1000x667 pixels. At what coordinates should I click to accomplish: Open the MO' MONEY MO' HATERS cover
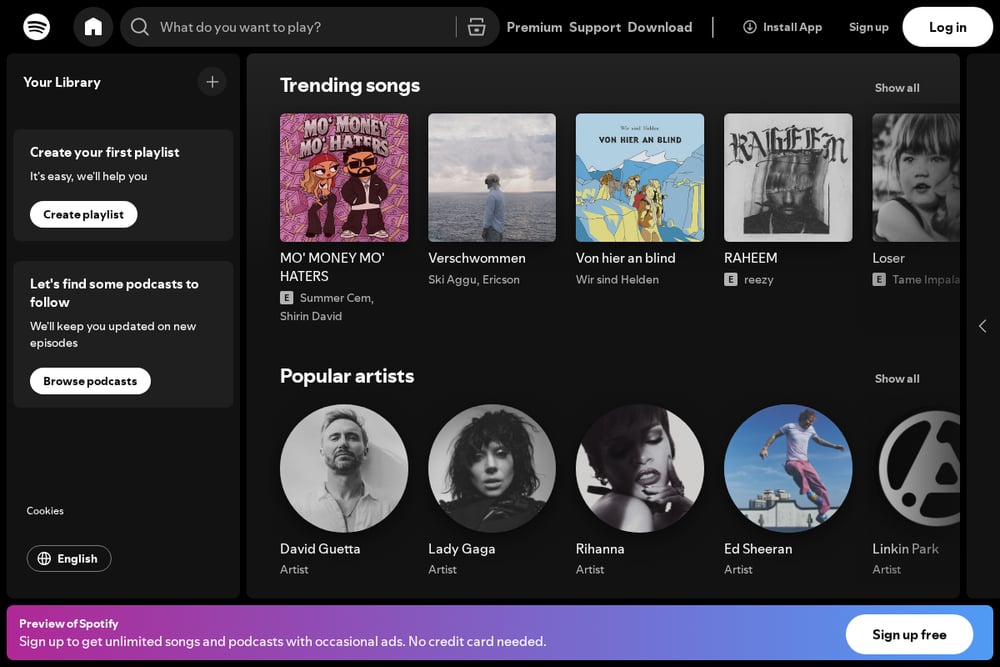344,177
